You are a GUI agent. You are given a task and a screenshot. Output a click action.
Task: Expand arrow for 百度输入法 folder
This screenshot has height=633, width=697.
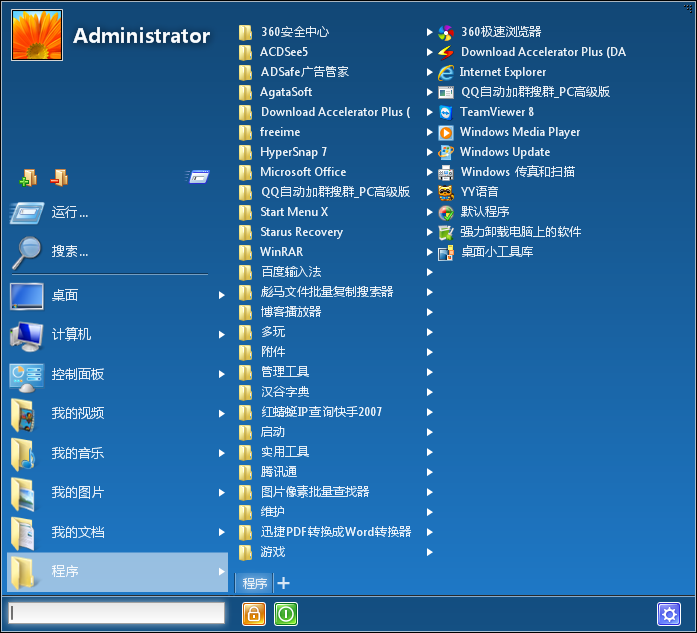(x=429, y=272)
